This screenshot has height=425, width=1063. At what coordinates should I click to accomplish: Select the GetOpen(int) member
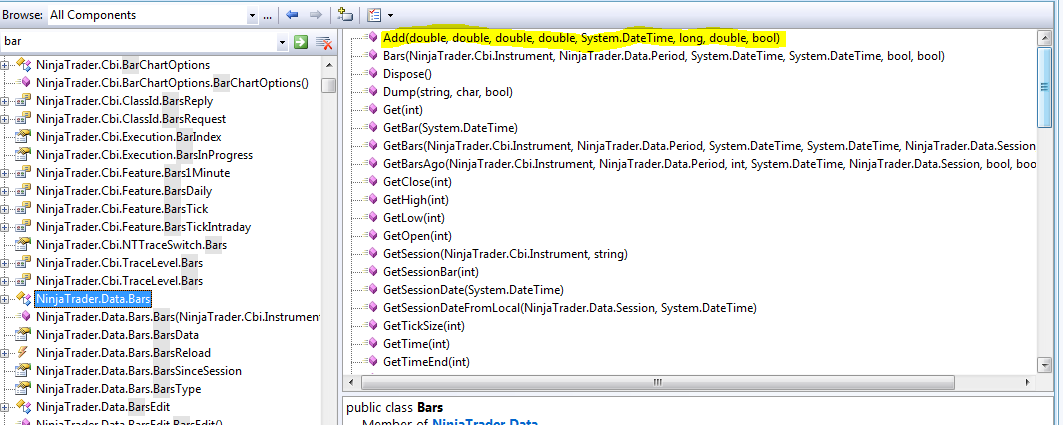pyautogui.click(x=417, y=236)
